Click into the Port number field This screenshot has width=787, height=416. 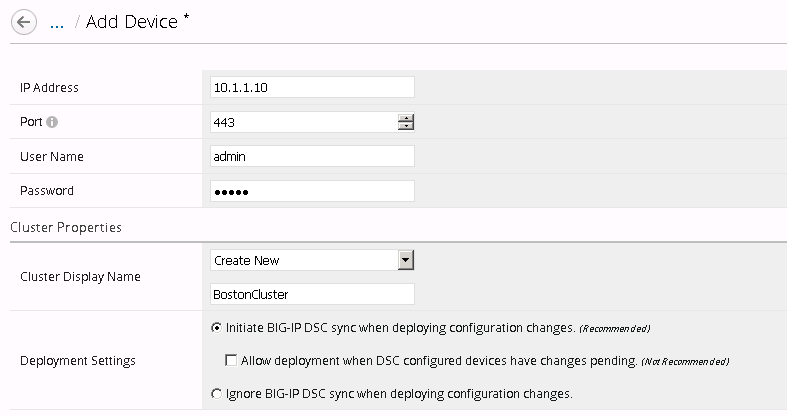point(304,122)
